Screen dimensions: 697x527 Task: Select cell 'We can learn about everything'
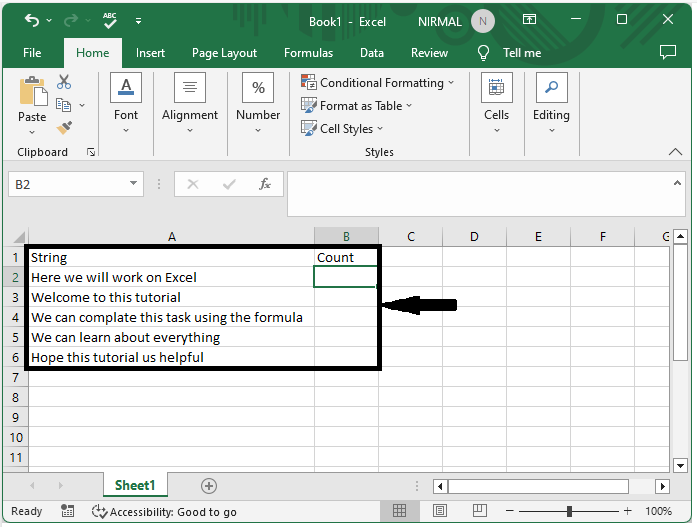tap(171, 337)
